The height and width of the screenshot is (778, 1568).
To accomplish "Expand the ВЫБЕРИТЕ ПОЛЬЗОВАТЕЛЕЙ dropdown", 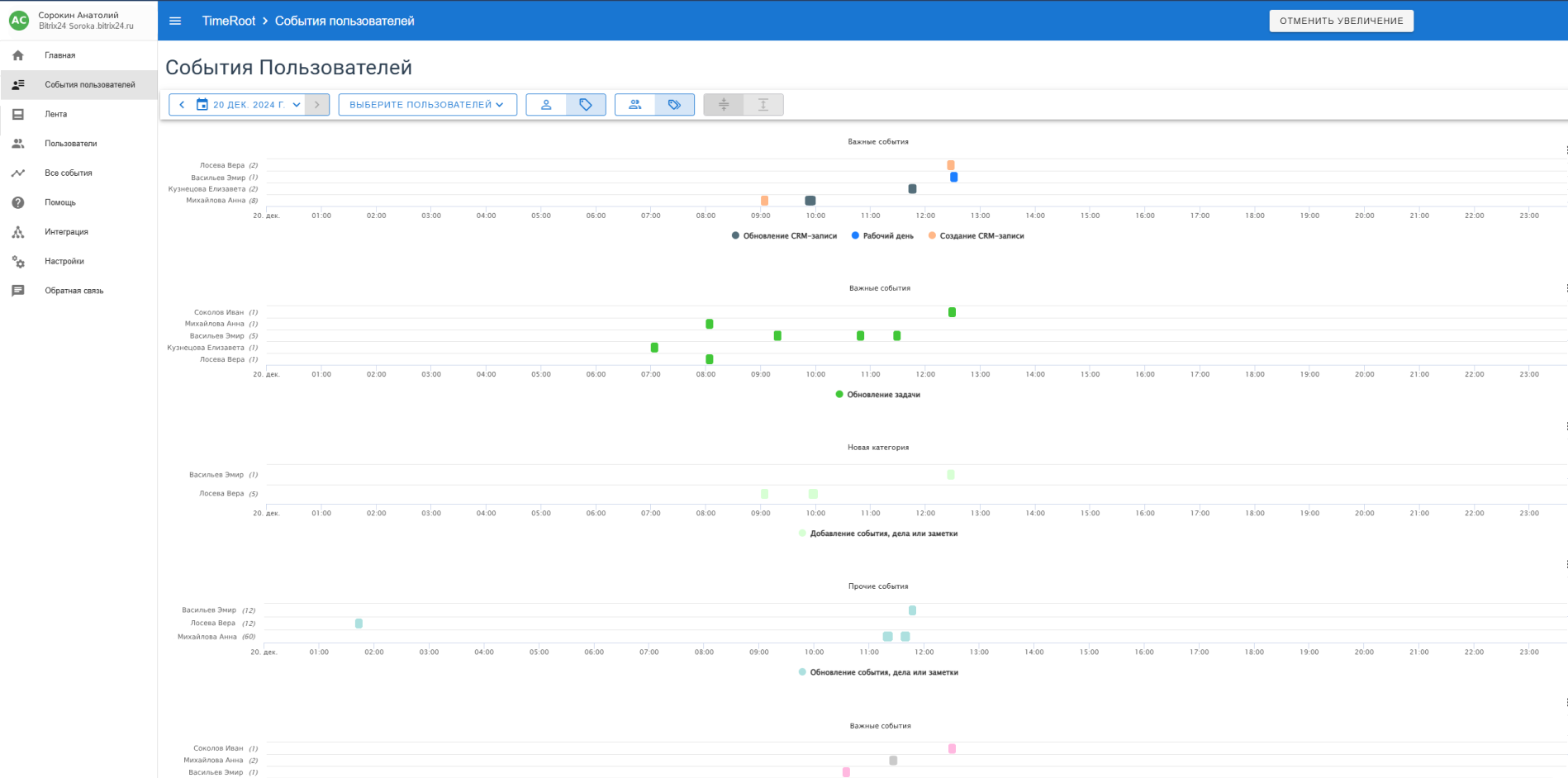I will (x=427, y=105).
